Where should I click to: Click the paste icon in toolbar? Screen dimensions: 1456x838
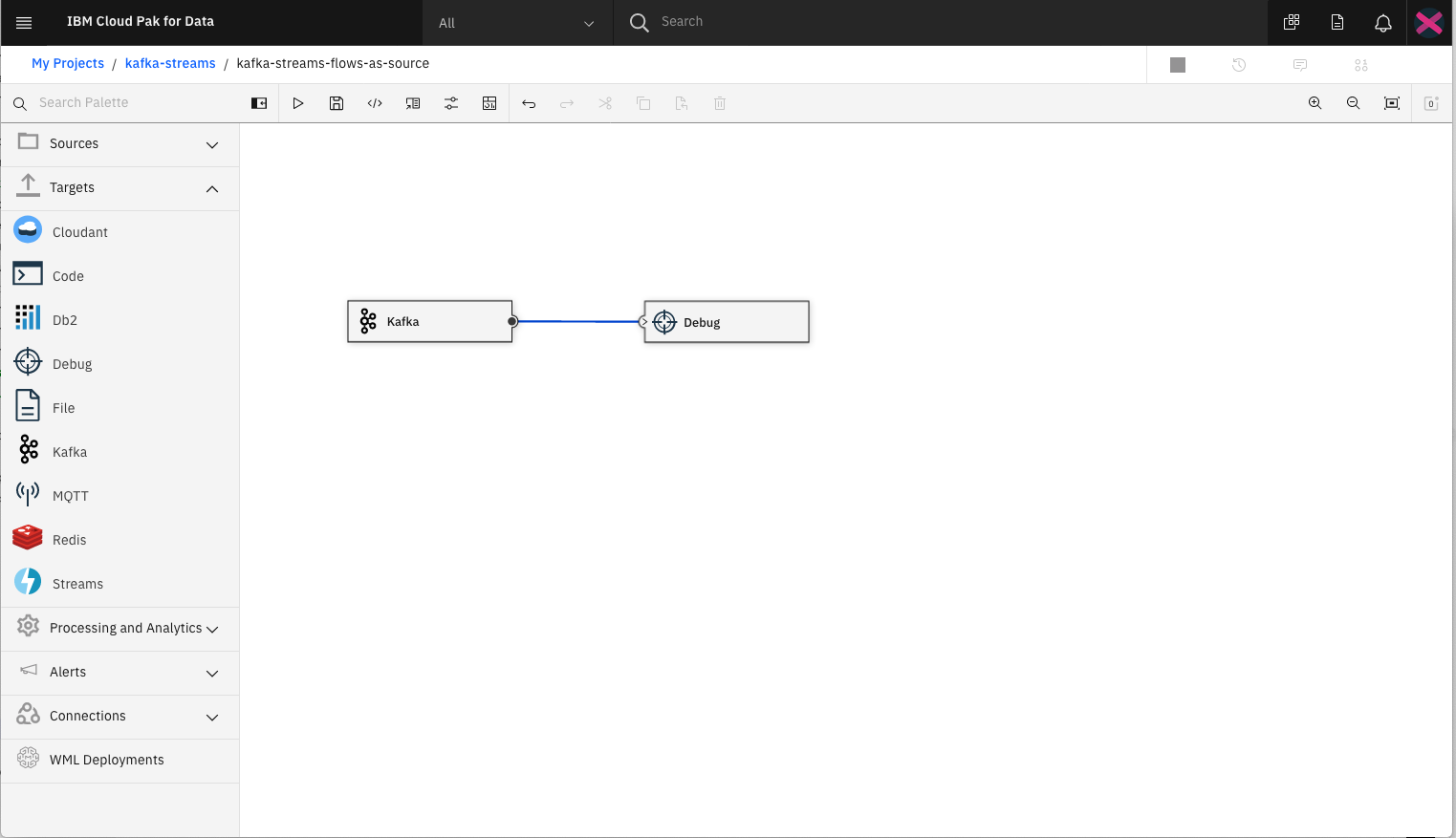point(682,103)
